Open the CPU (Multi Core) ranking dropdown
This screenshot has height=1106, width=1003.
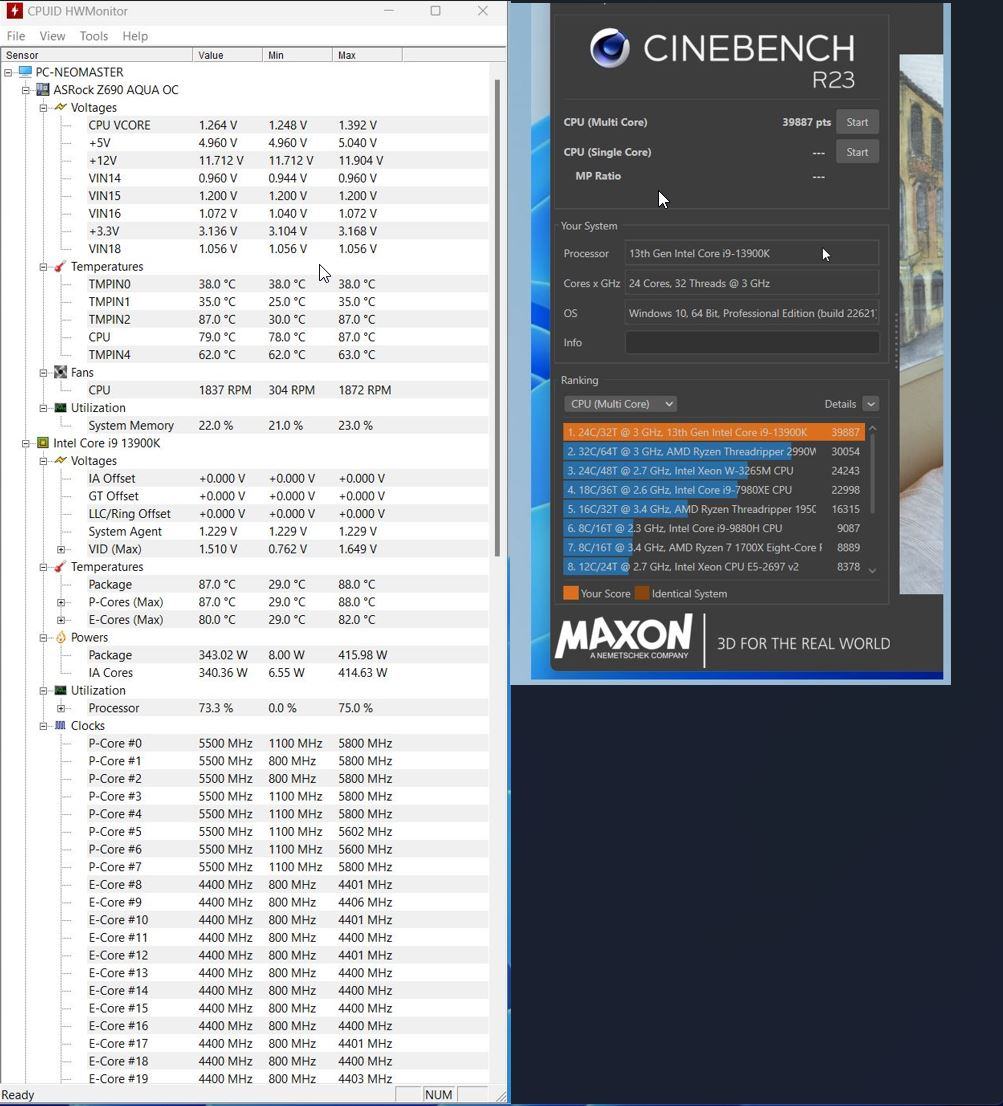click(620, 404)
